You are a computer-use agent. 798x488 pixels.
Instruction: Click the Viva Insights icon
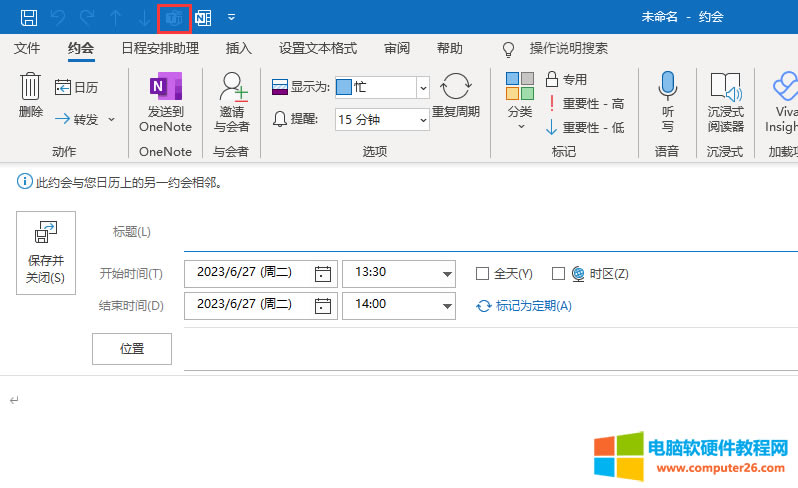(x=785, y=87)
